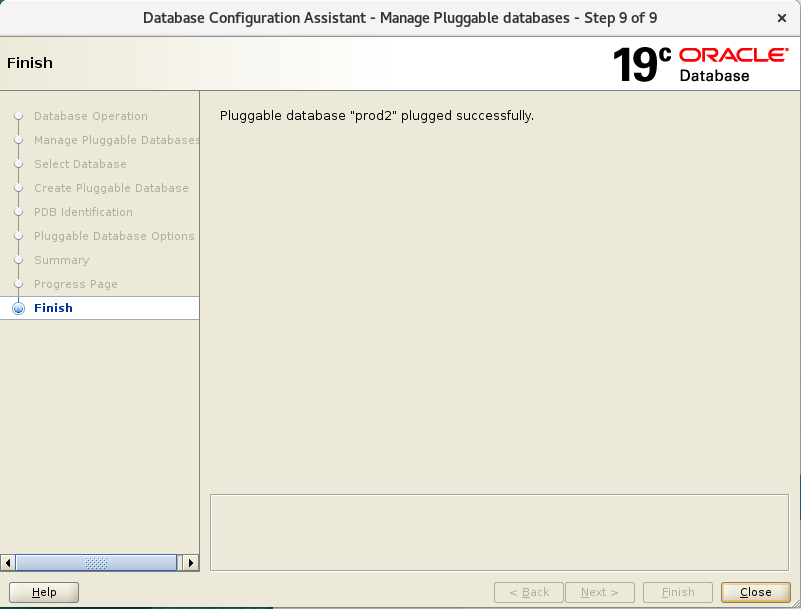Select the Create Pluggable Database step
Screen dimensions: 801x609
click(x=111, y=188)
